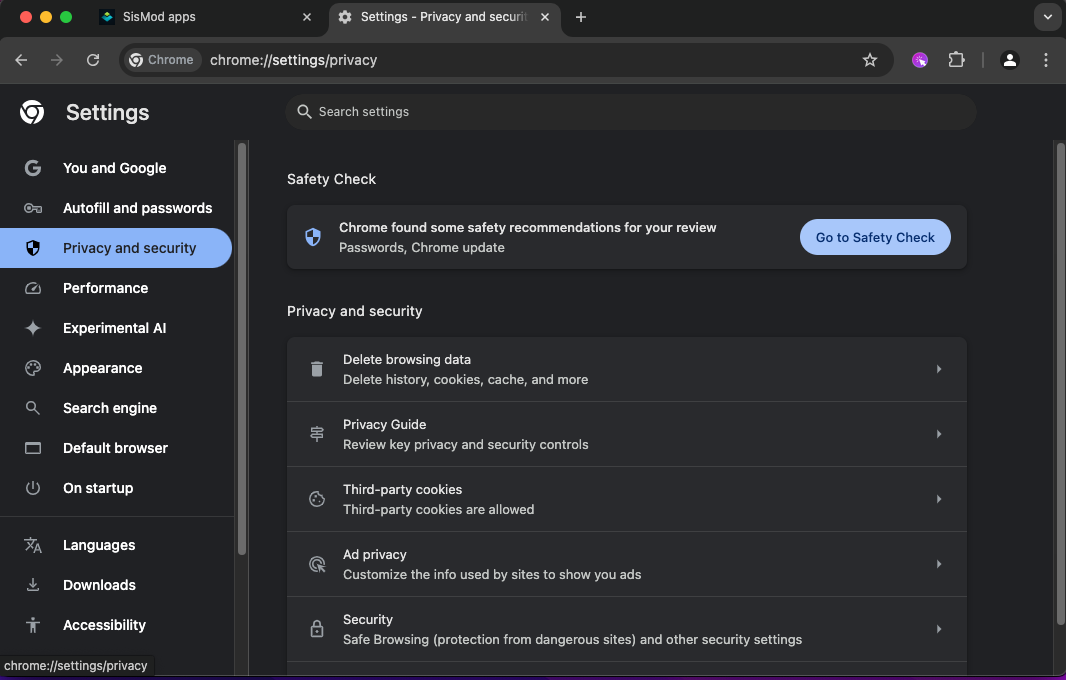The width and height of the screenshot is (1066, 680).
Task: Click the back navigation arrow
Action: point(21,60)
